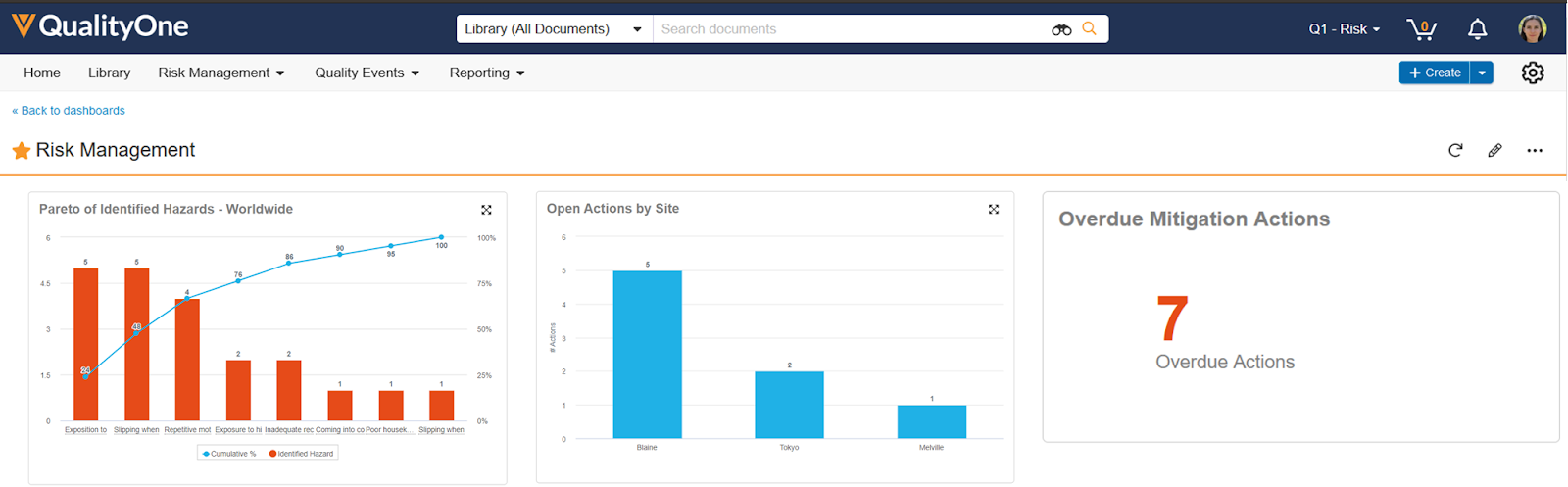
Task: Expand the Quality Events menu
Action: click(367, 73)
